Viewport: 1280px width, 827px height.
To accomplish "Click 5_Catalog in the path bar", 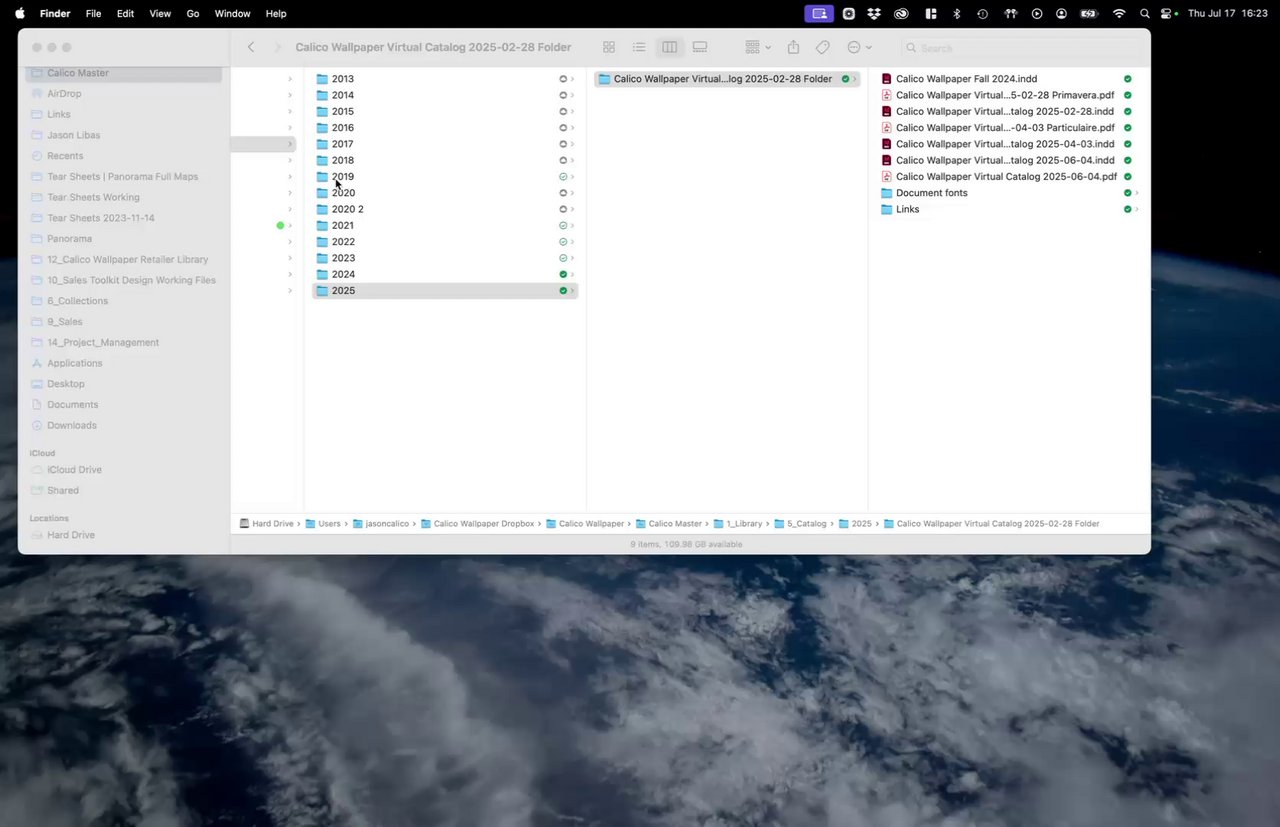I will point(800,524).
